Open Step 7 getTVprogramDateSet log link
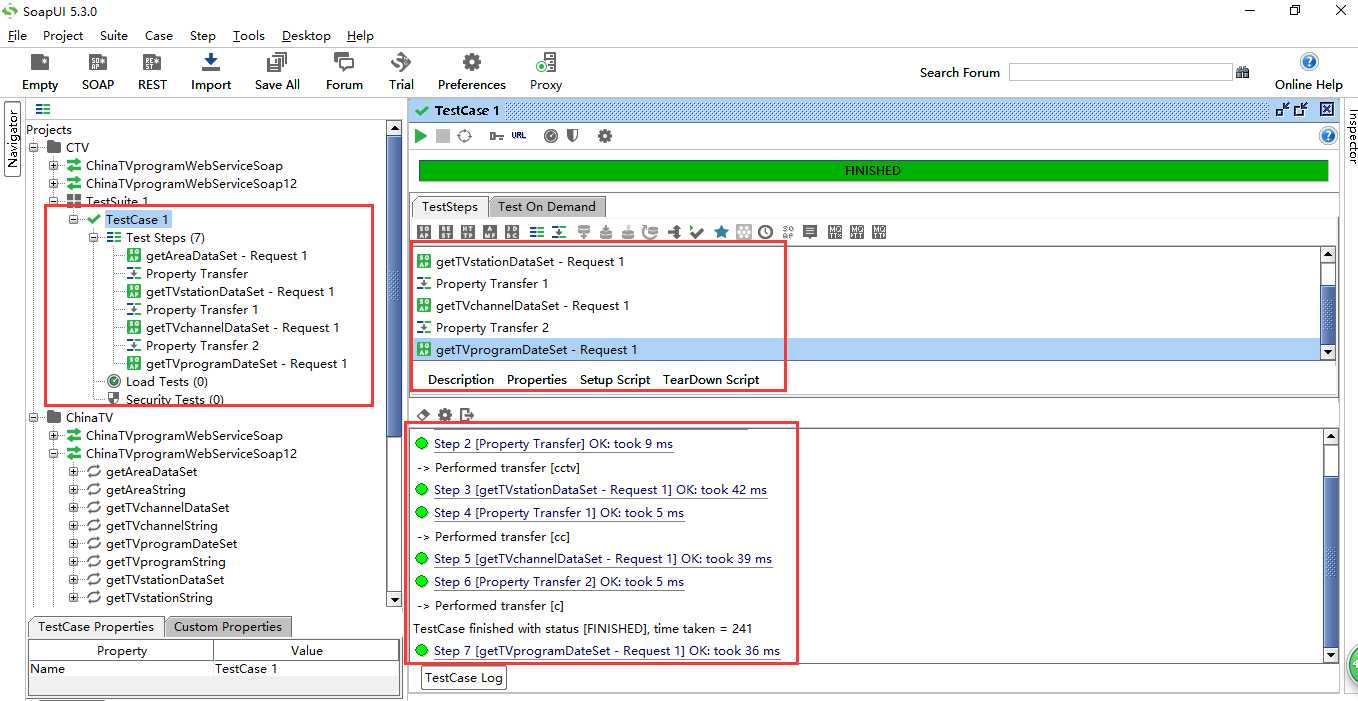 tap(607, 651)
